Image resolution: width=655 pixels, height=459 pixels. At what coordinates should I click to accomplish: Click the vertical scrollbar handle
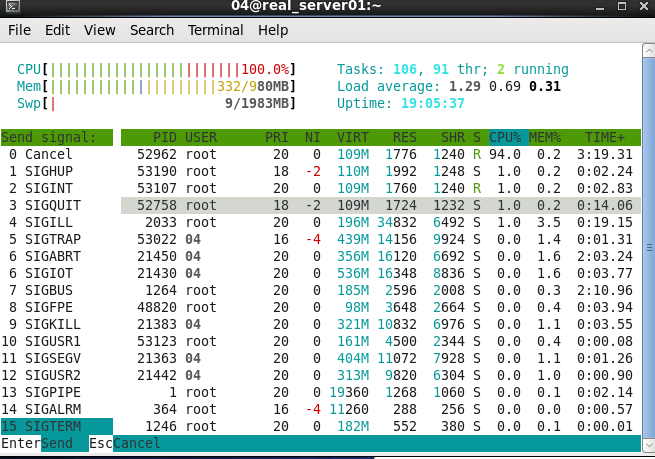(649, 248)
